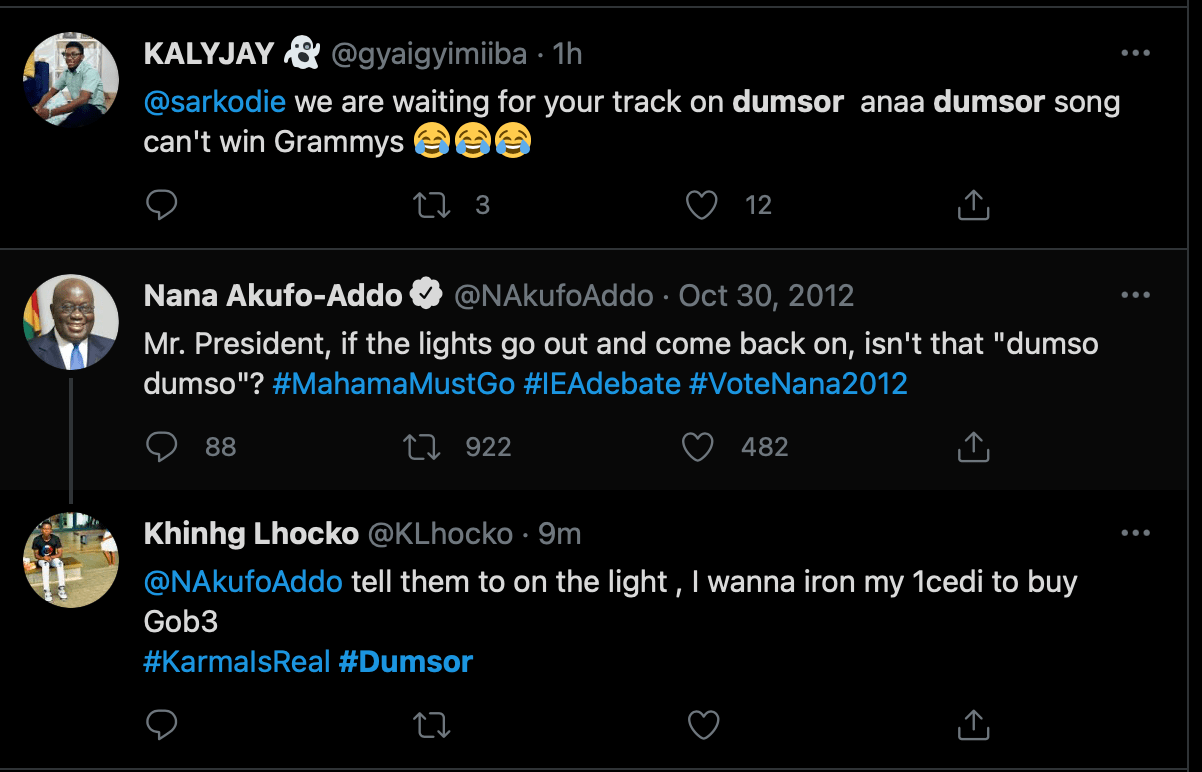Retweet KALYJAY's tweet with 3 retweets
This screenshot has height=772, width=1202.
[x=432, y=205]
